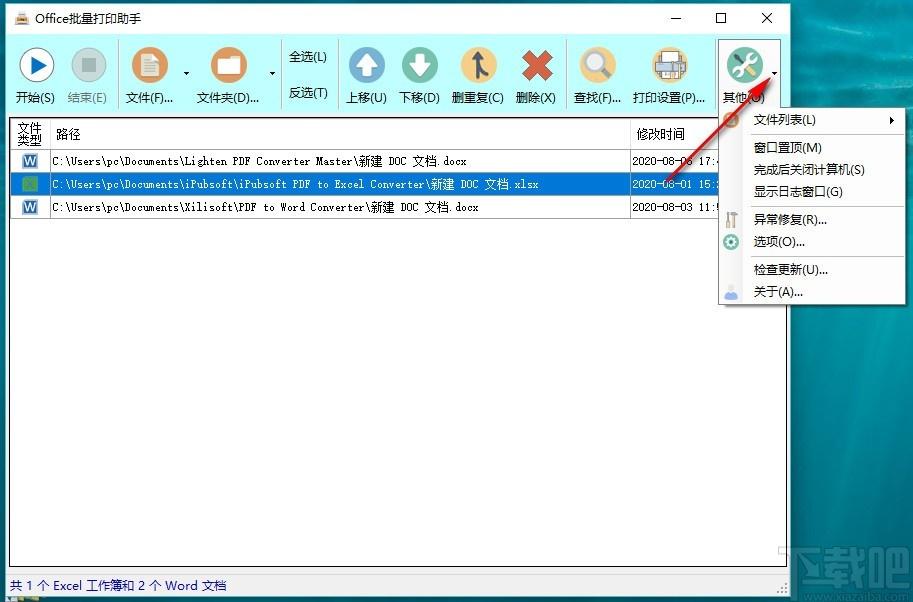Open the 其他 button dropdown arrow

coord(774,73)
